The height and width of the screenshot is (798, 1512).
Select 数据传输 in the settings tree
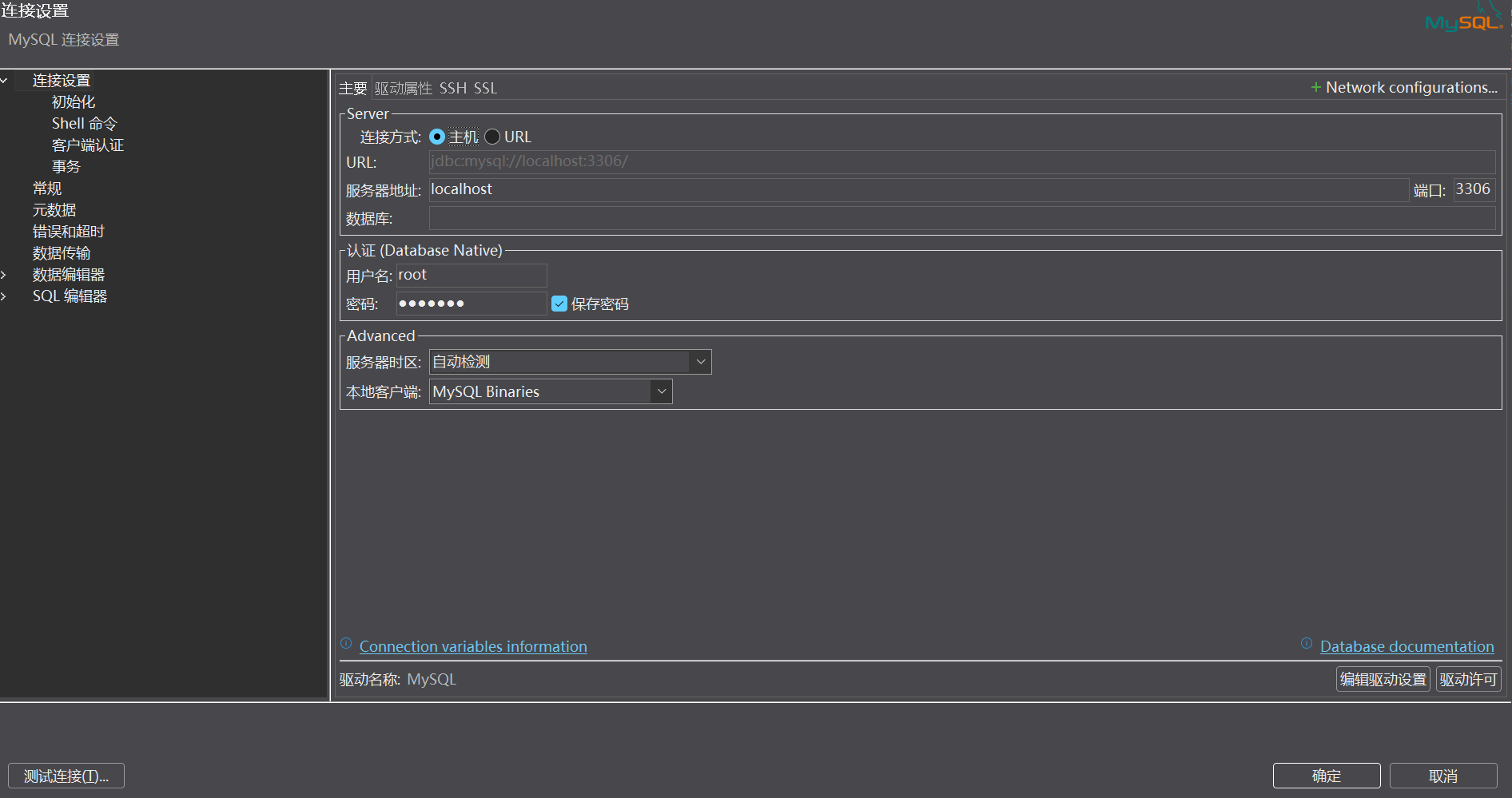(62, 253)
